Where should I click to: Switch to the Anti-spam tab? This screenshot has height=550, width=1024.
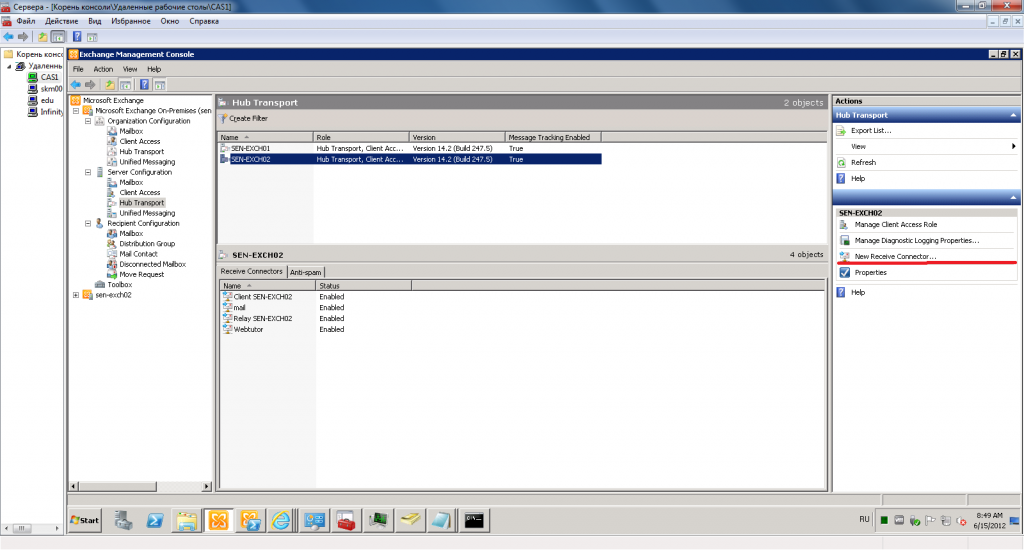click(x=306, y=272)
